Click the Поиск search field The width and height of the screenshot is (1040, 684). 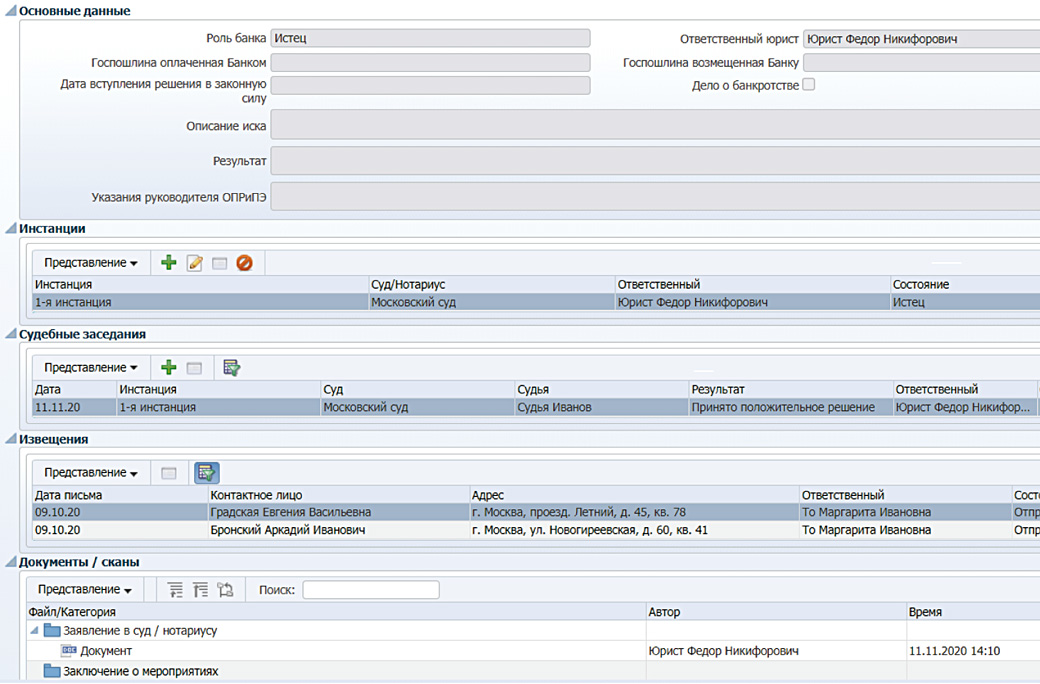[370, 590]
